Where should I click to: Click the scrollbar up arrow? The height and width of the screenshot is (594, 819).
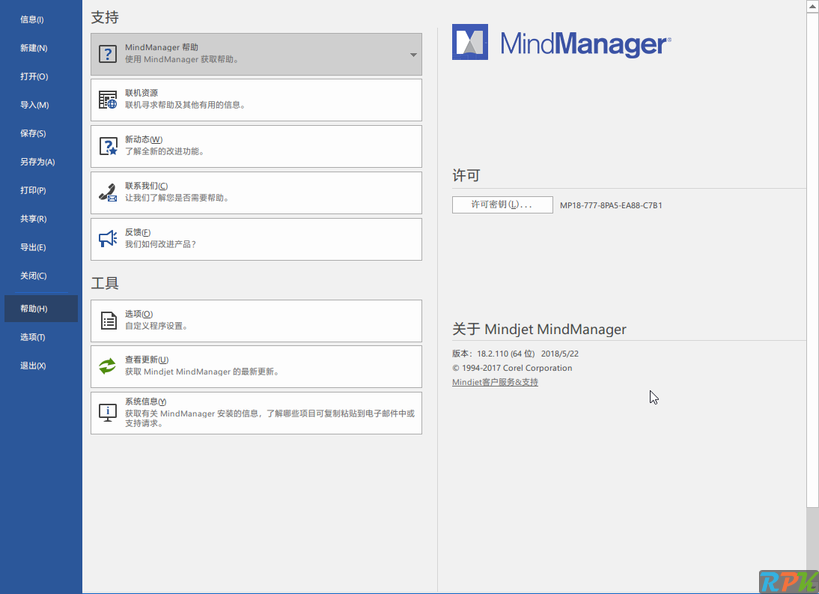[x=813, y=6]
